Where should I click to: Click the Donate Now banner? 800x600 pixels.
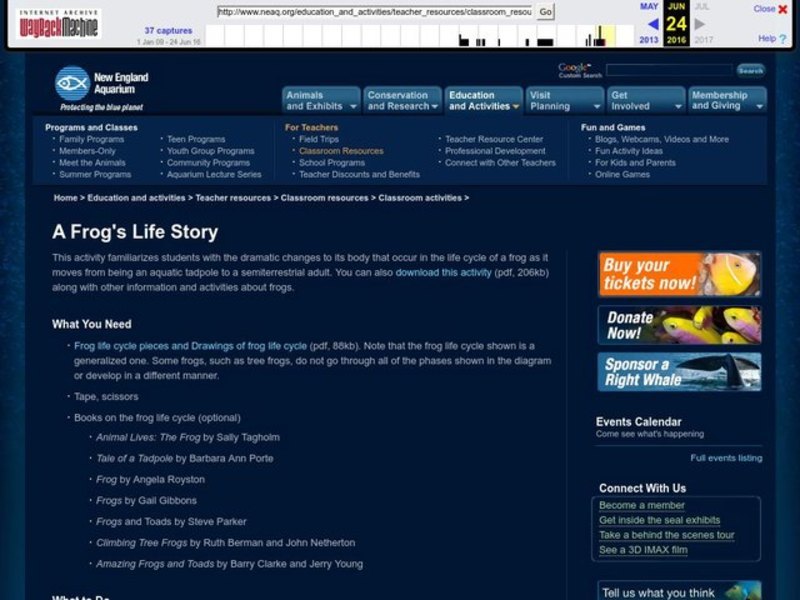pyautogui.click(x=678, y=326)
